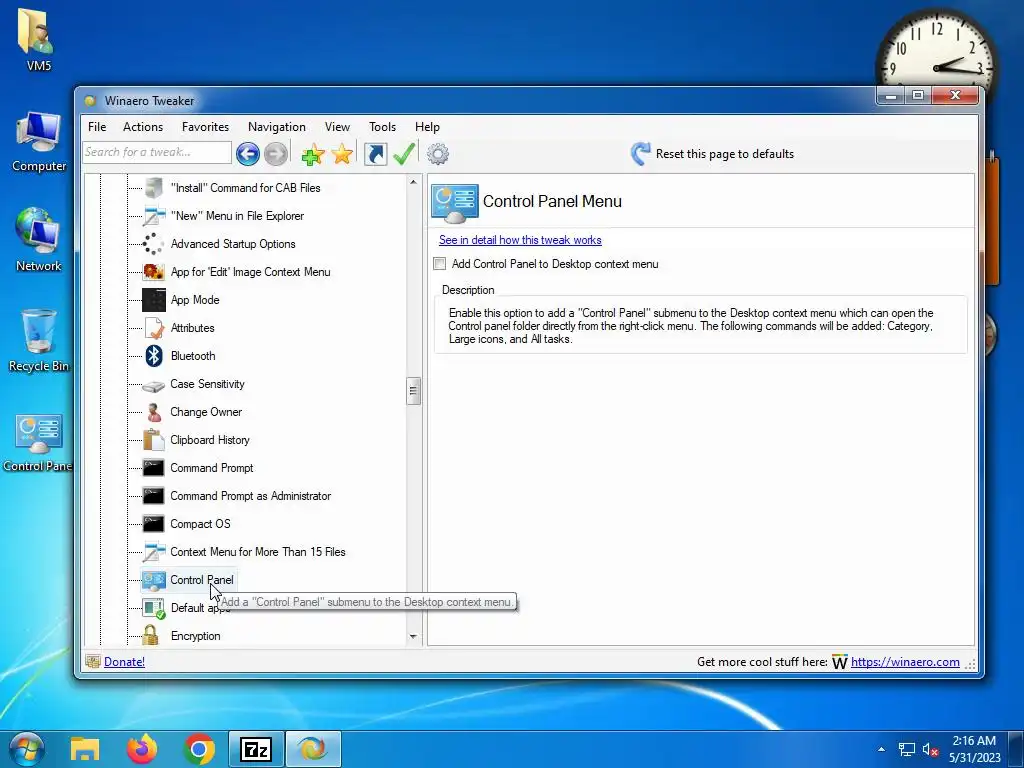
Task: Click the Command Prompt black icon
Action: tap(153, 468)
